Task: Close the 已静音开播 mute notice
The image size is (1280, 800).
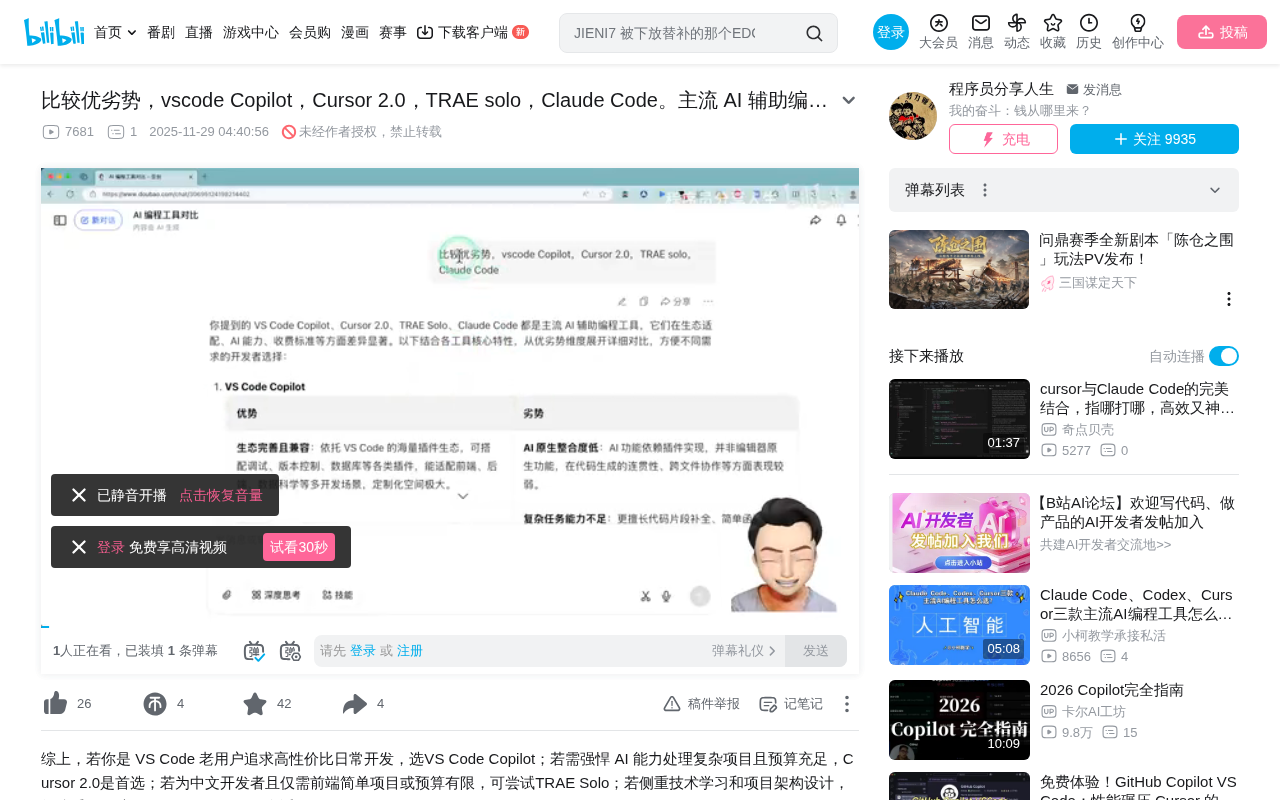Action: coord(79,495)
